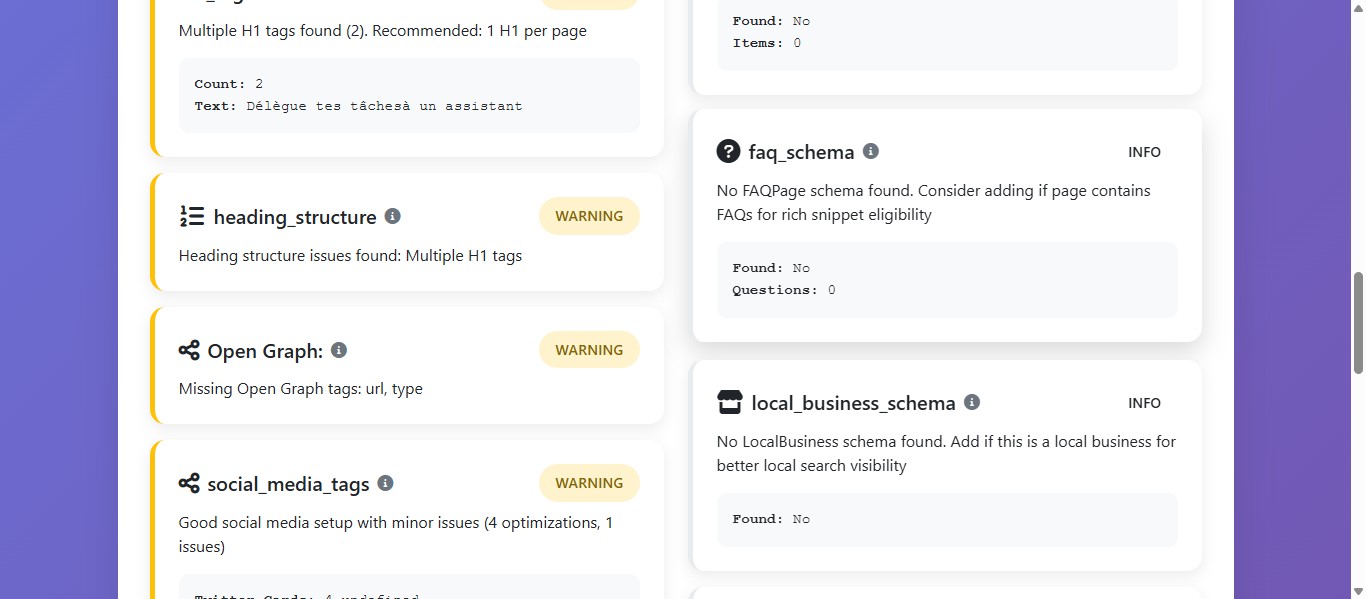Screen dimensions: 1366x599
Task: Click the WARNING badge on social_media_tags
Action: [x=589, y=483]
